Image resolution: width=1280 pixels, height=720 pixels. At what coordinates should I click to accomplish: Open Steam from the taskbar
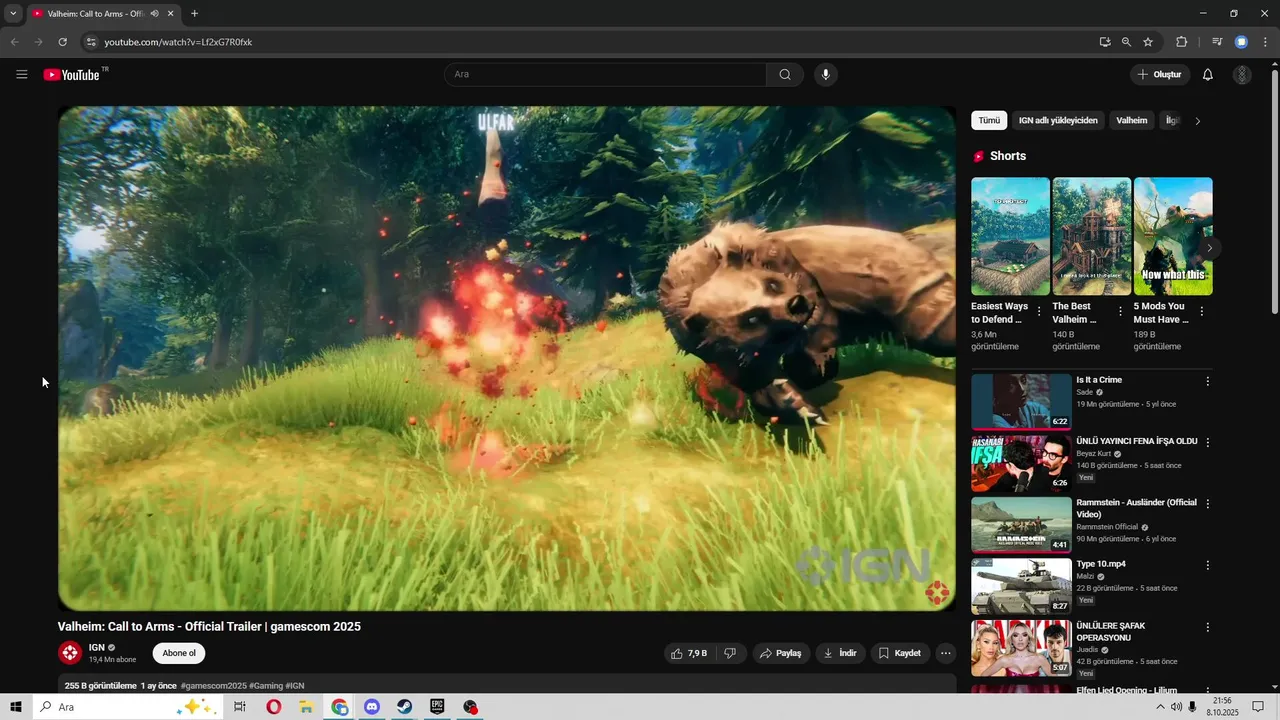point(404,707)
